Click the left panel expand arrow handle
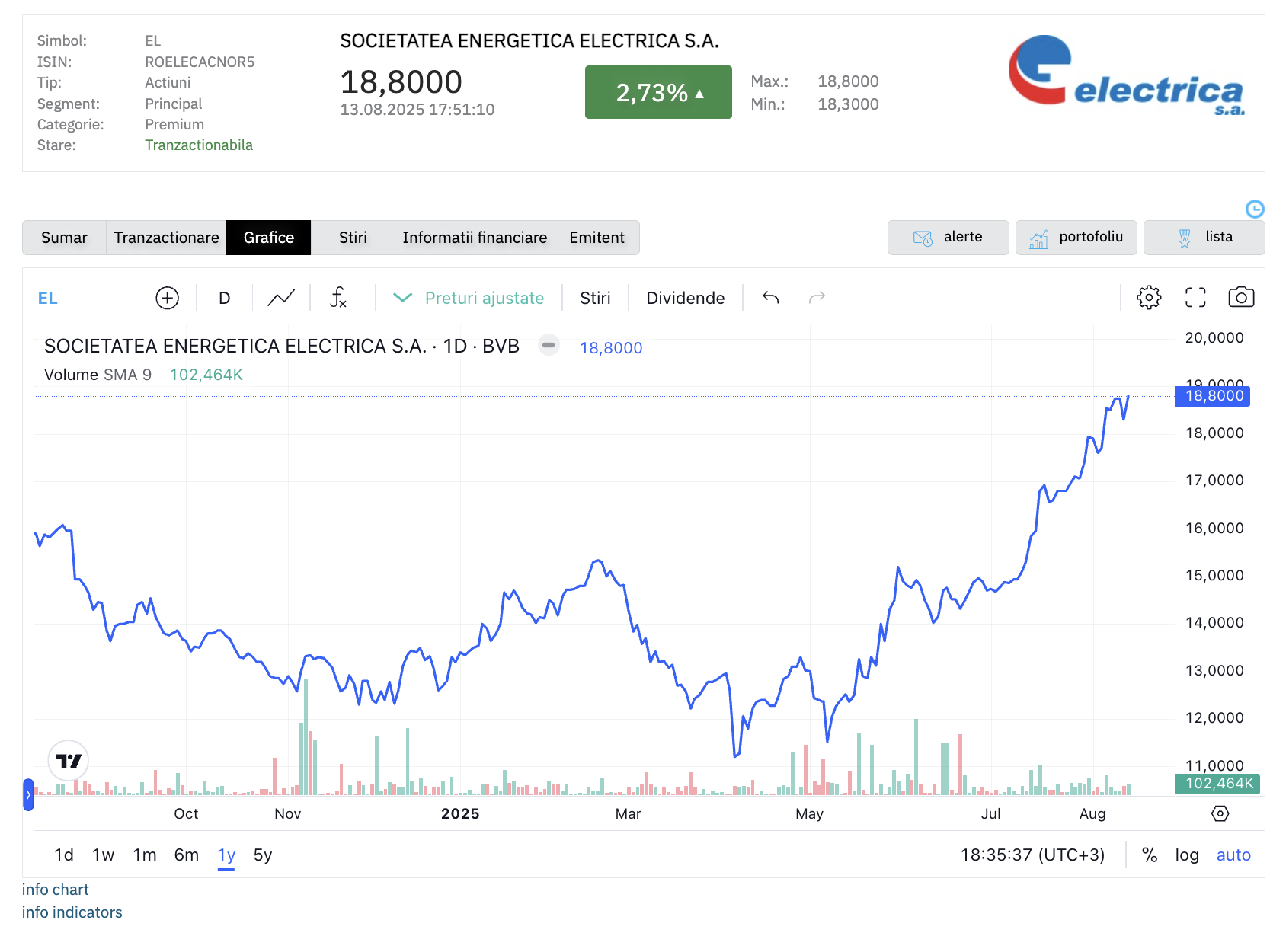Image resolution: width=1286 pixels, height=952 pixels. [28, 794]
